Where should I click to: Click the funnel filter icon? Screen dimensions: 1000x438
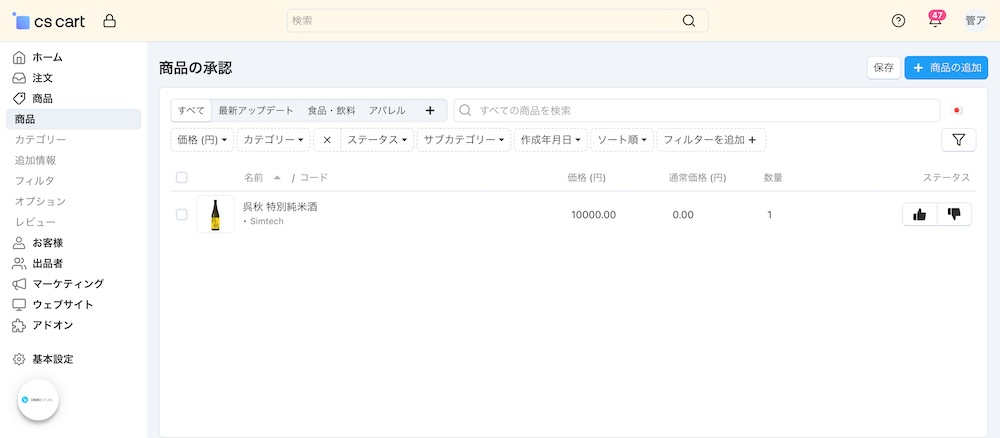coord(959,140)
